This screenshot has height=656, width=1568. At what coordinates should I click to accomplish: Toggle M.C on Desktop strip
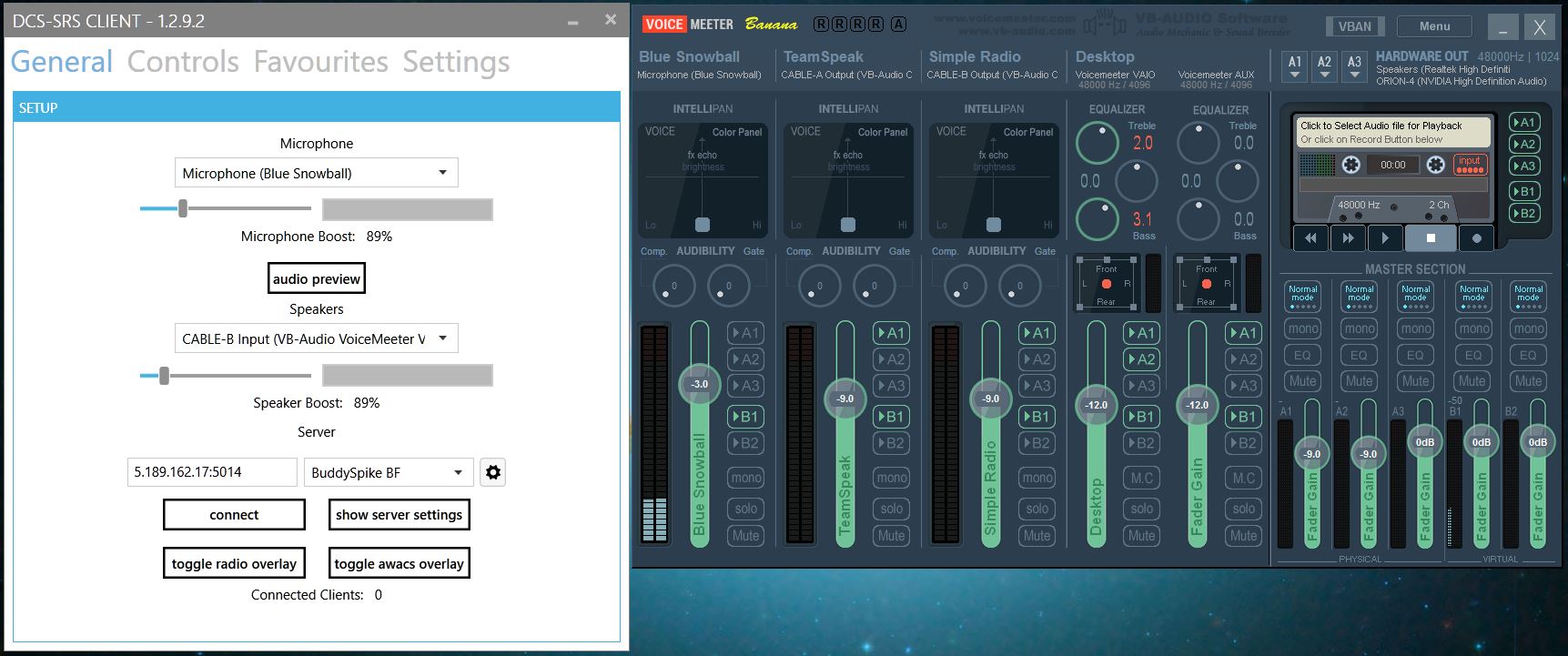click(1141, 478)
